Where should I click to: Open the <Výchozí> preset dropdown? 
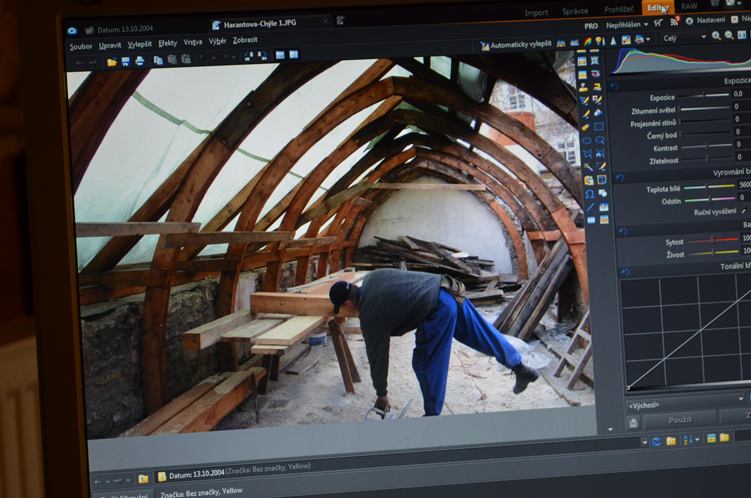pos(740,398)
